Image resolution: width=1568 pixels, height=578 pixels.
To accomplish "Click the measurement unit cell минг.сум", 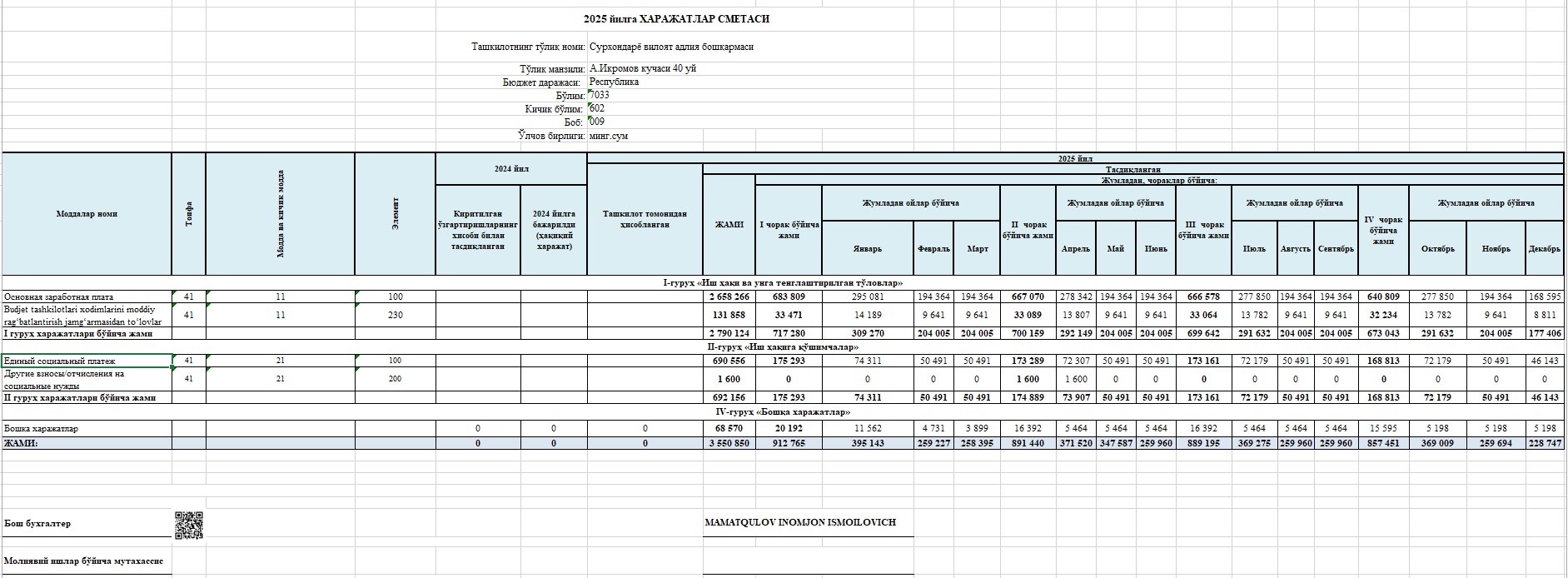I will (609, 136).
